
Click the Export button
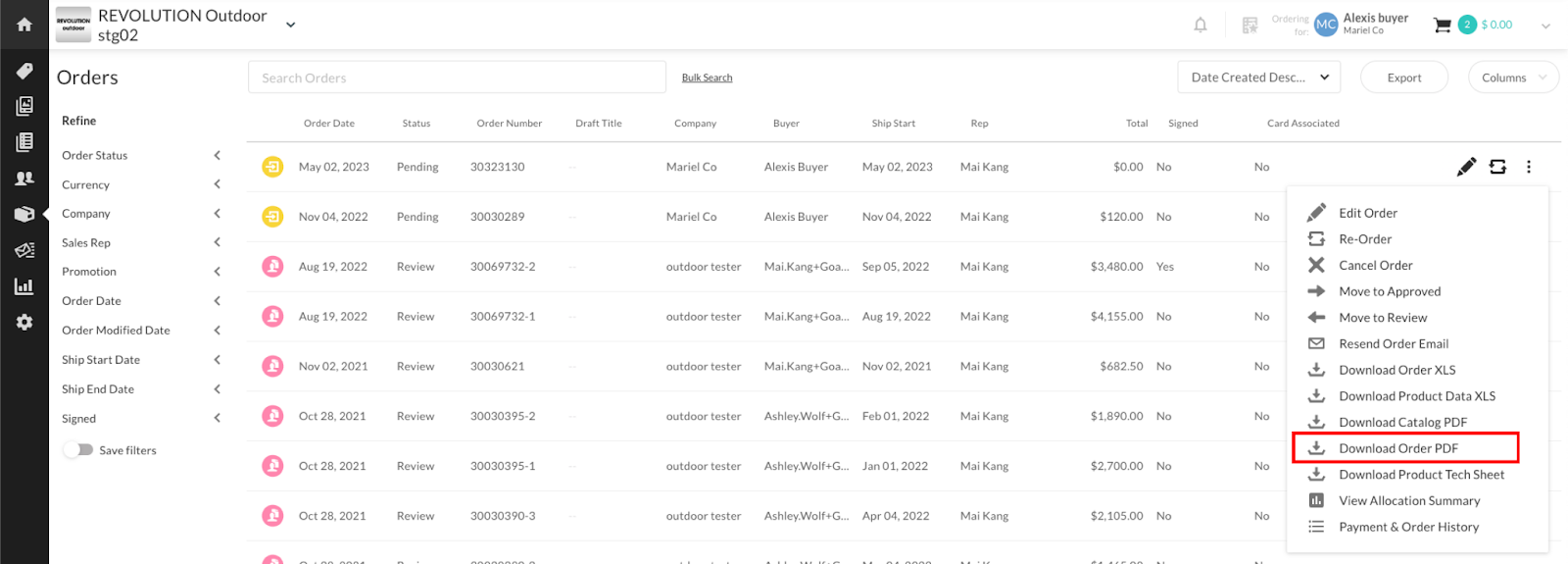click(1404, 77)
